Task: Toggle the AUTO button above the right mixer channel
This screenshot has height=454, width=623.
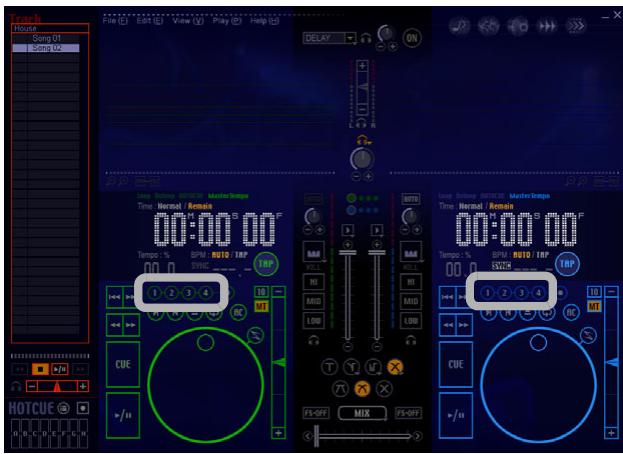Action: (x=410, y=199)
